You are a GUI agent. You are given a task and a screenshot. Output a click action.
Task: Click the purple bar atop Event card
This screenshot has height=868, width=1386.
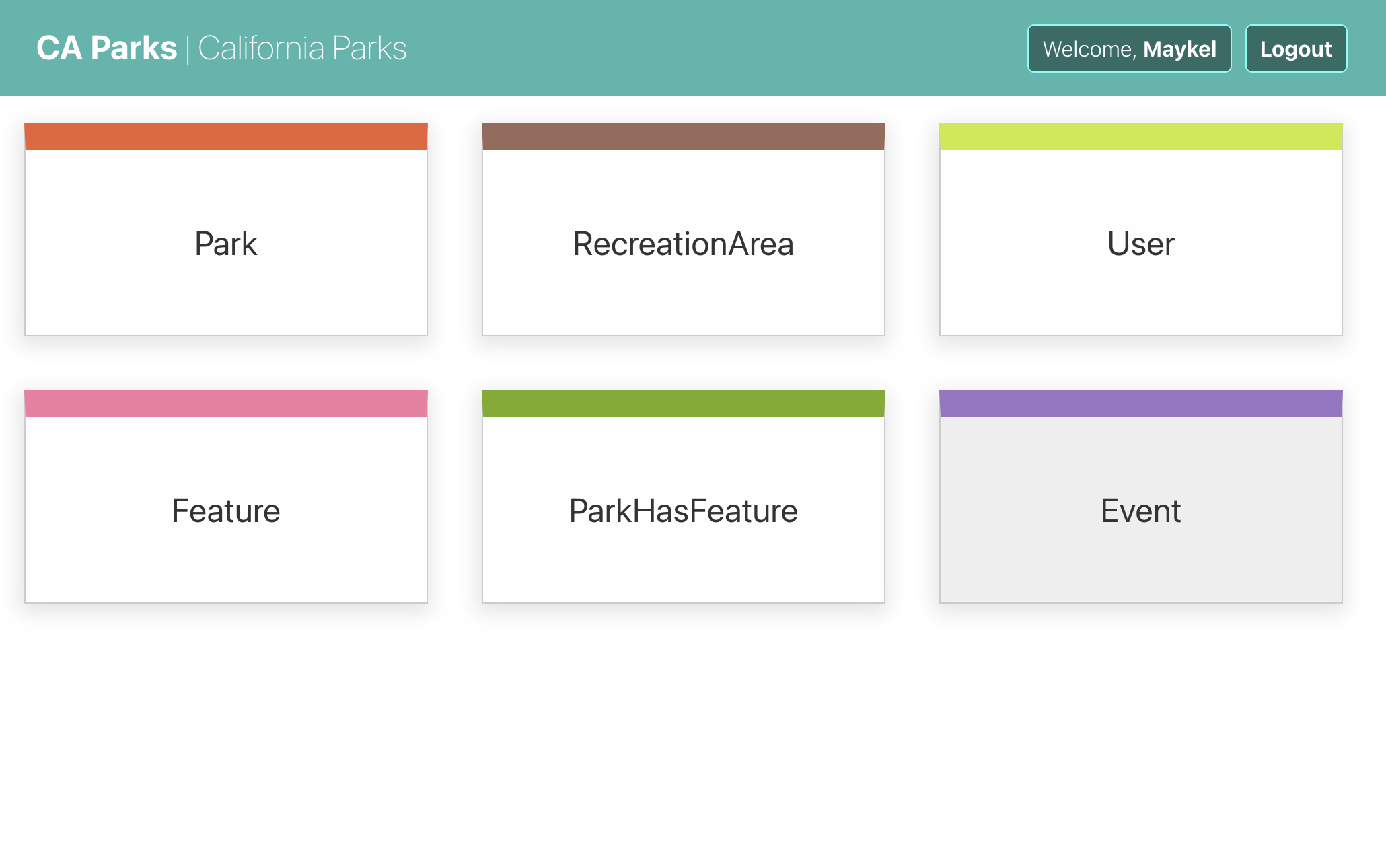1140,404
